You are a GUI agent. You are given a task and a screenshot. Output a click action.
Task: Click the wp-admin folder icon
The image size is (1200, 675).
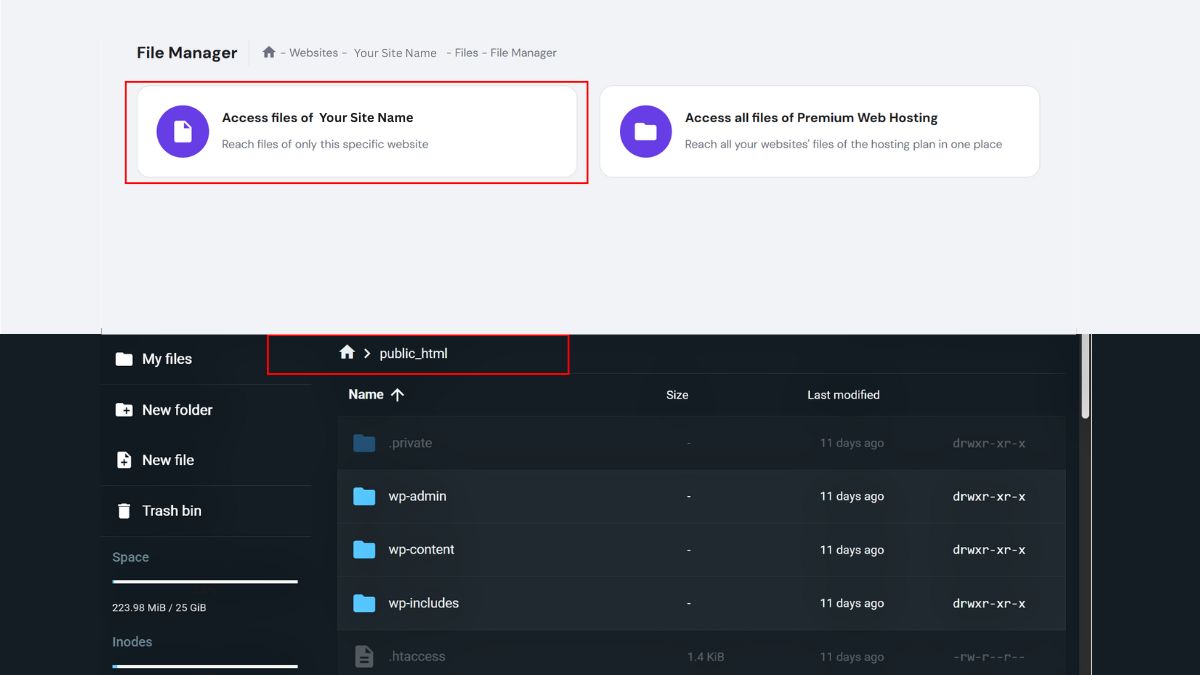pos(364,496)
